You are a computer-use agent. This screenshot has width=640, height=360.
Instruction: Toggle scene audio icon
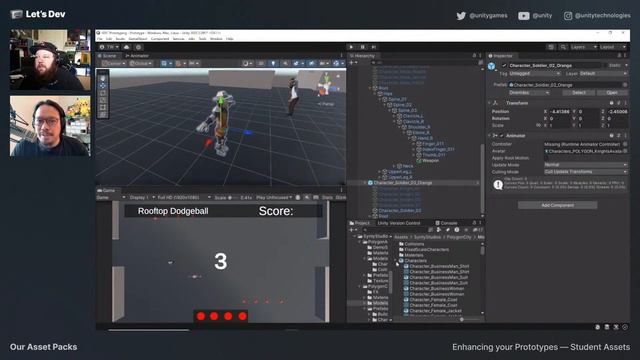coord(285,63)
